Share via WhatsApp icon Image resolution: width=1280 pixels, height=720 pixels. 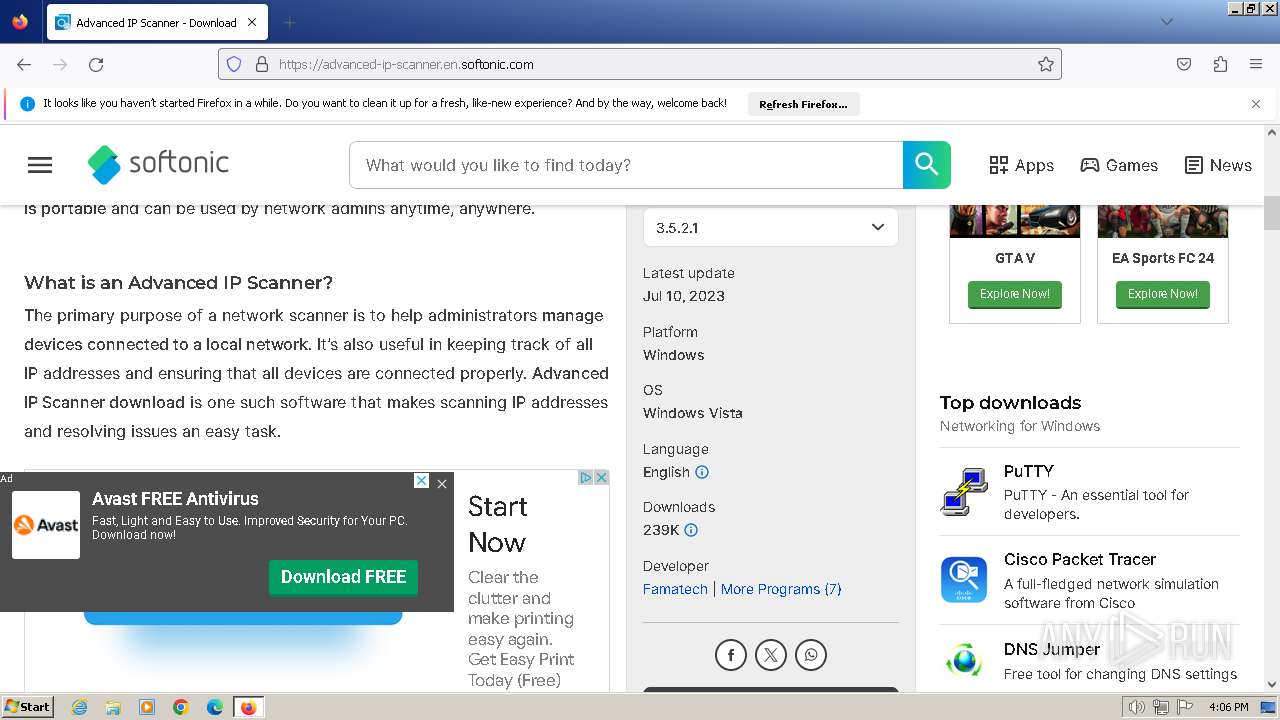click(811, 655)
